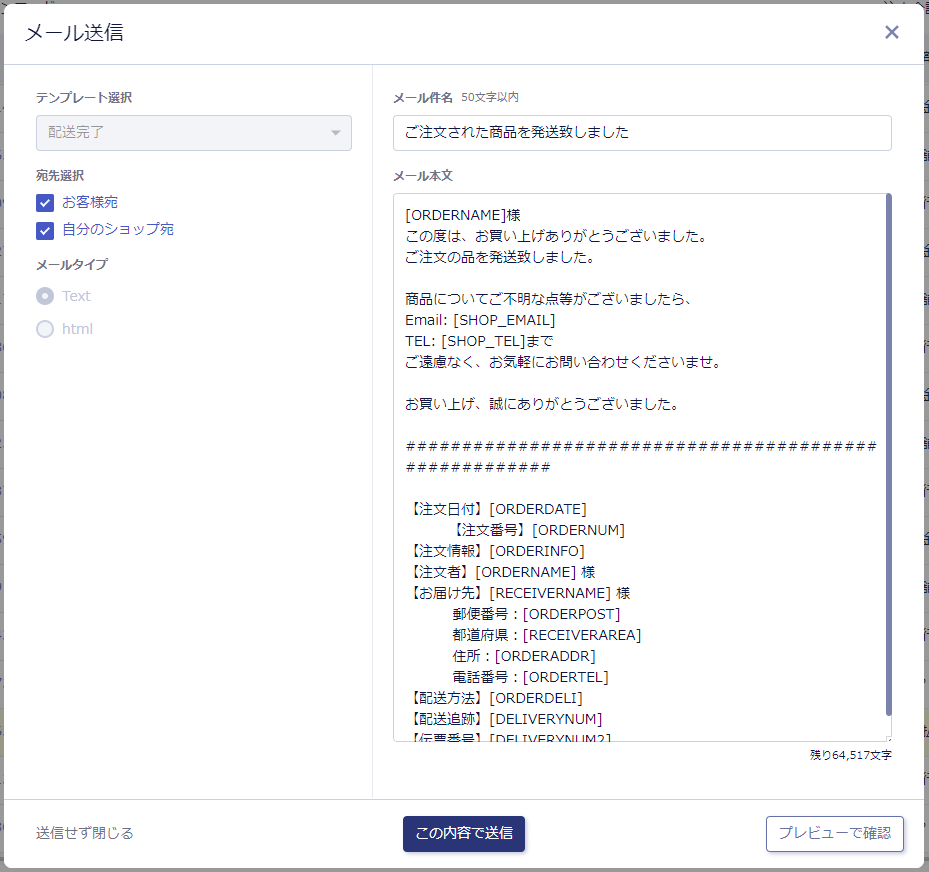Open preview with プレビューで確認 button
929x872 pixels.
[834, 833]
